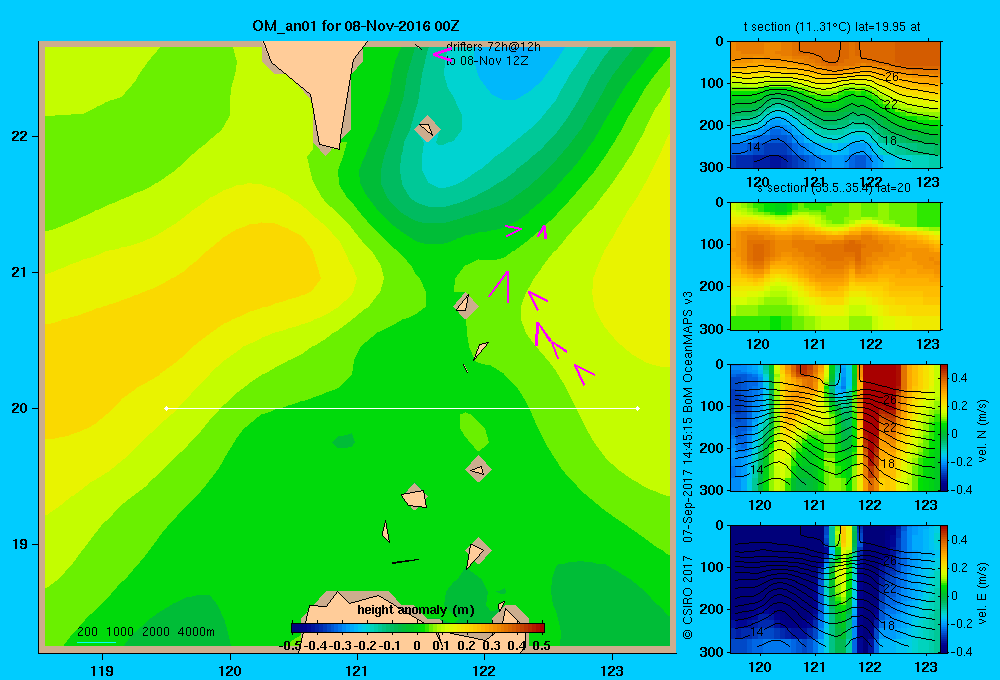
Task: Click the vel. N color bar
Action: tap(945, 427)
